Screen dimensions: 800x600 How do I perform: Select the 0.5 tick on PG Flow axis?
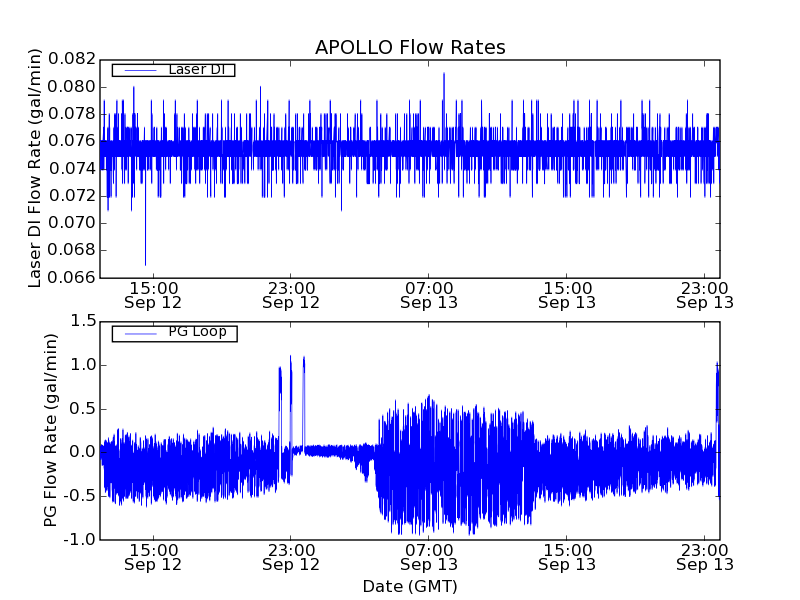coord(83,409)
